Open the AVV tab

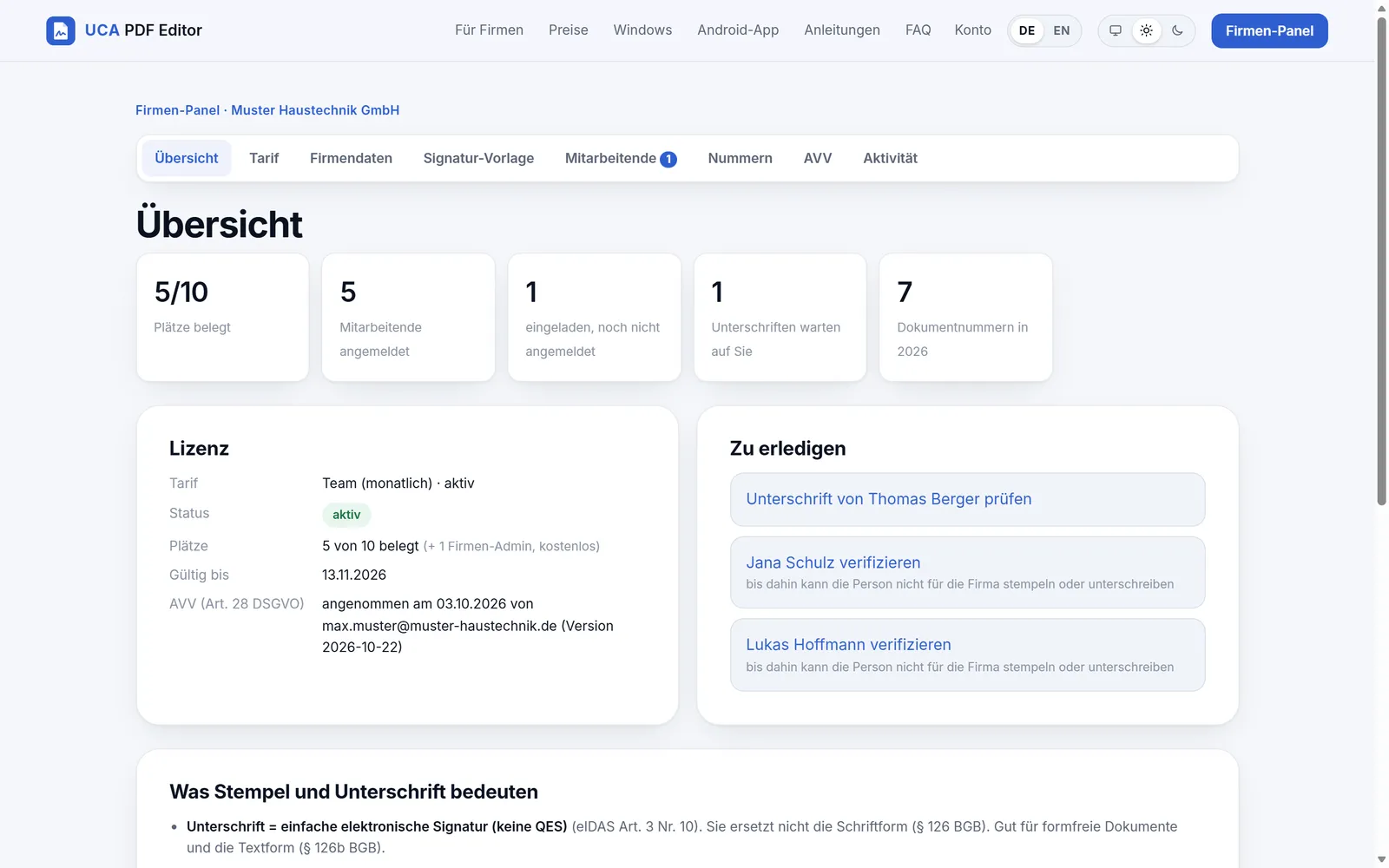[x=818, y=158]
